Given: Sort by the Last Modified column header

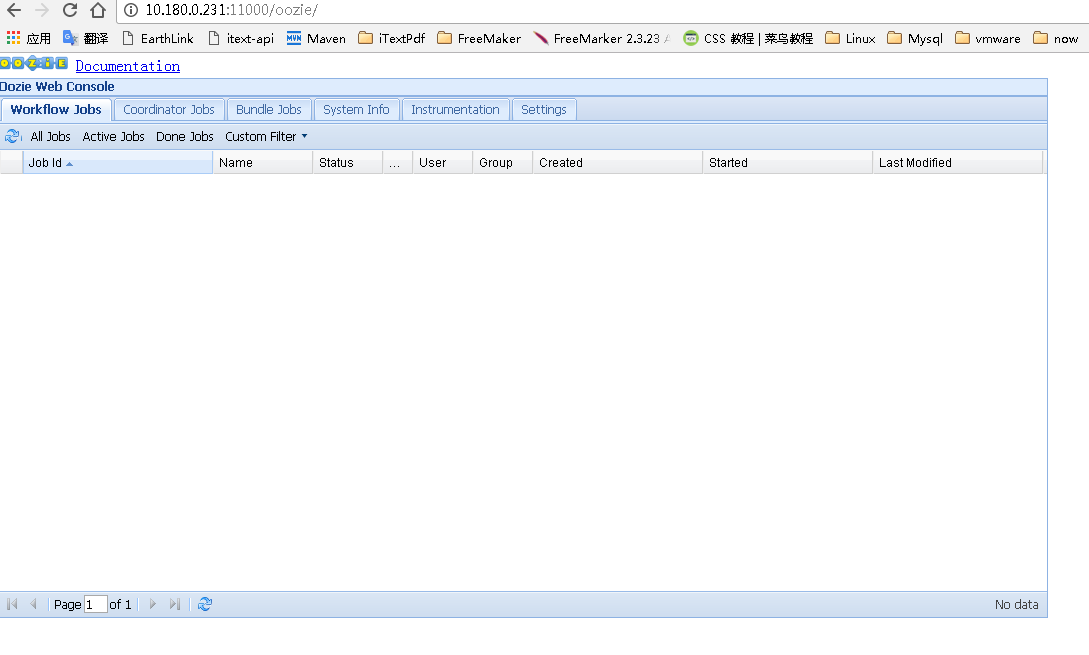Looking at the screenshot, I should click(958, 163).
